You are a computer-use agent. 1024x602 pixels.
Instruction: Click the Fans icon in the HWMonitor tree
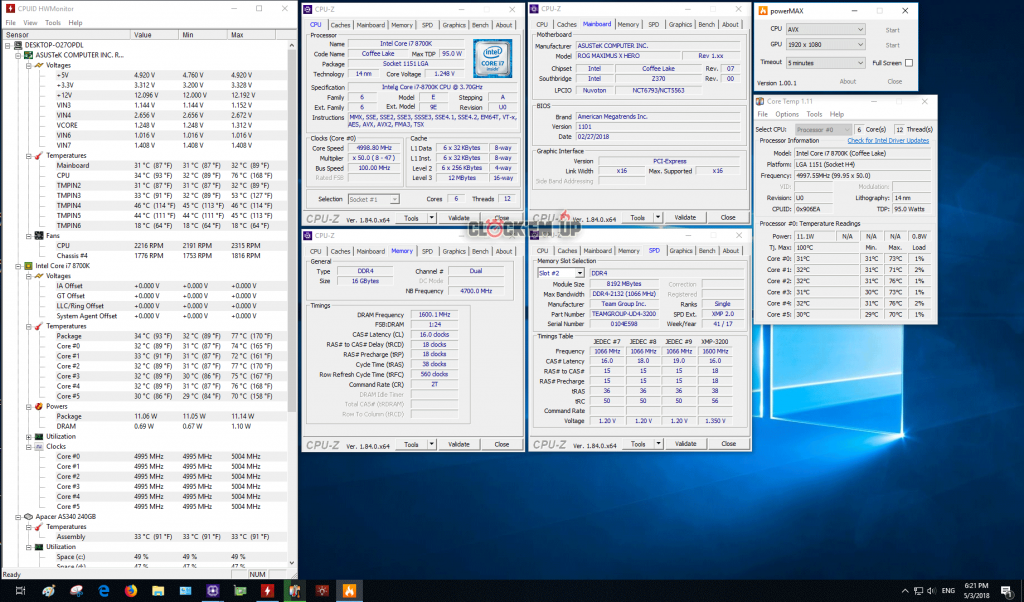[x=37, y=235]
